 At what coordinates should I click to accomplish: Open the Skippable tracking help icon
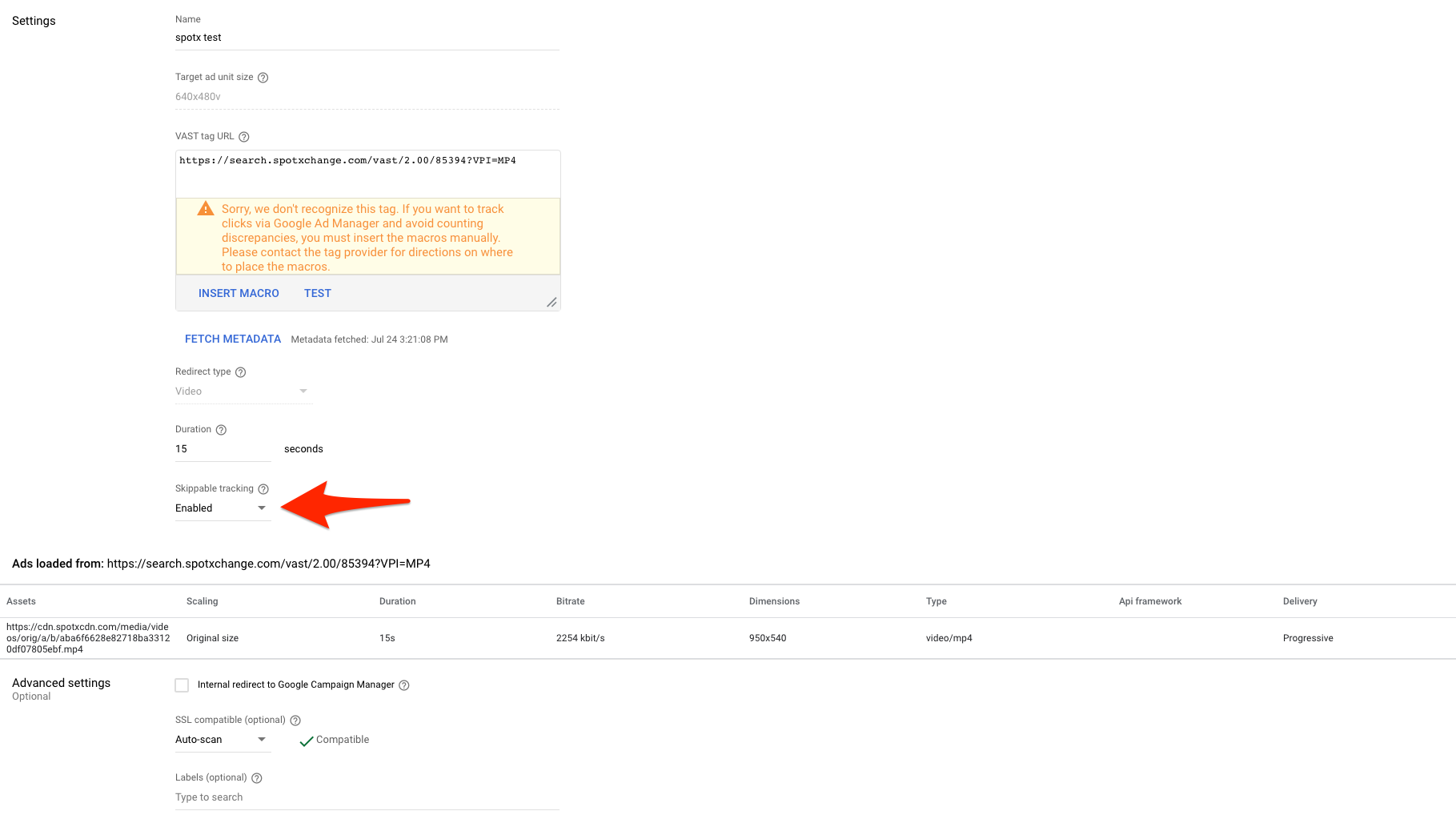pyautogui.click(x=264, y=488)
